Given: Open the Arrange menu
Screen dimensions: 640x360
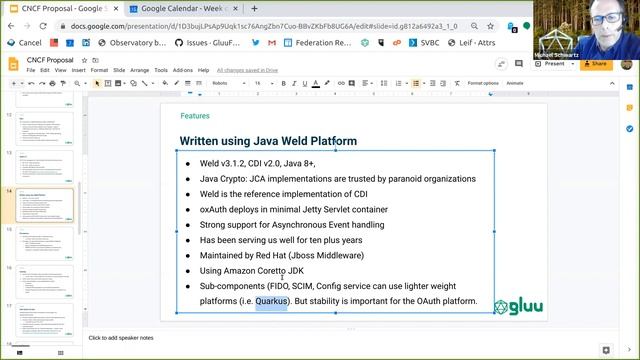Looking at the screenshot, I should pyautogui.click(x=140, y=70).
